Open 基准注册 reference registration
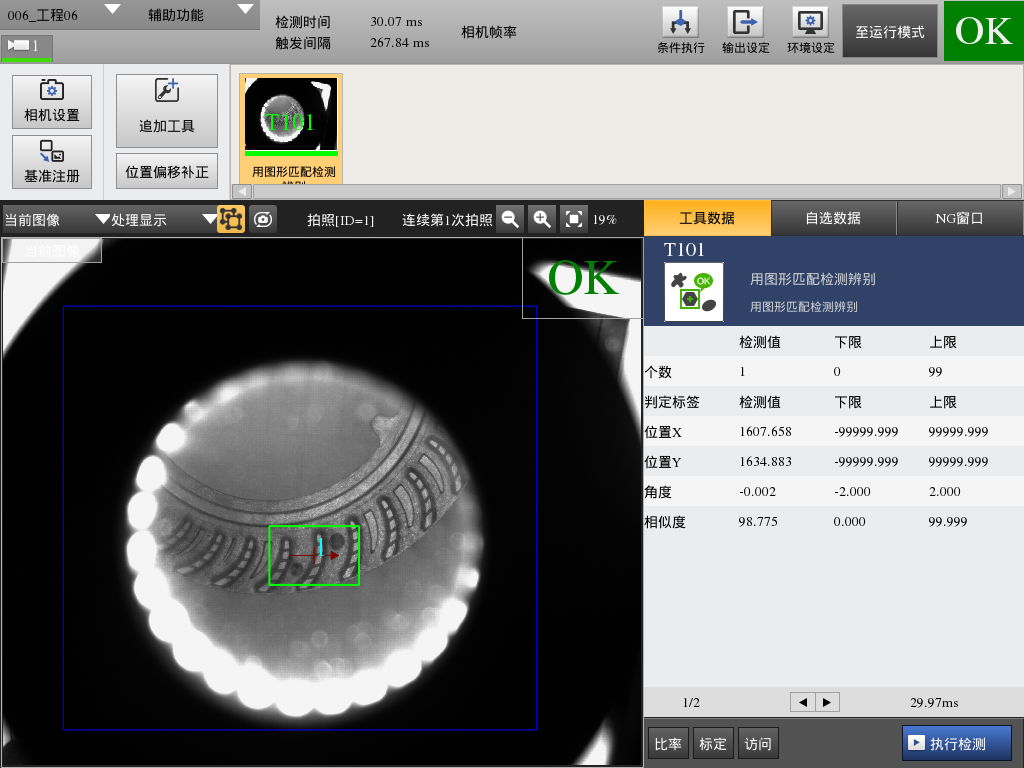Viewport: 1024px width, 768px height. (52, 162)
